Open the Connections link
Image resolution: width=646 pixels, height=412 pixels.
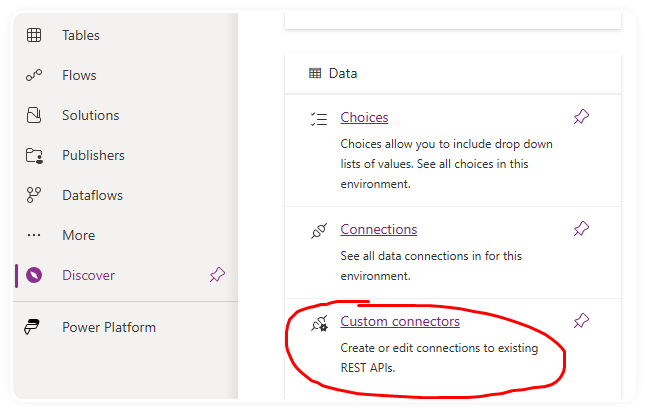[x=379, y=229]
